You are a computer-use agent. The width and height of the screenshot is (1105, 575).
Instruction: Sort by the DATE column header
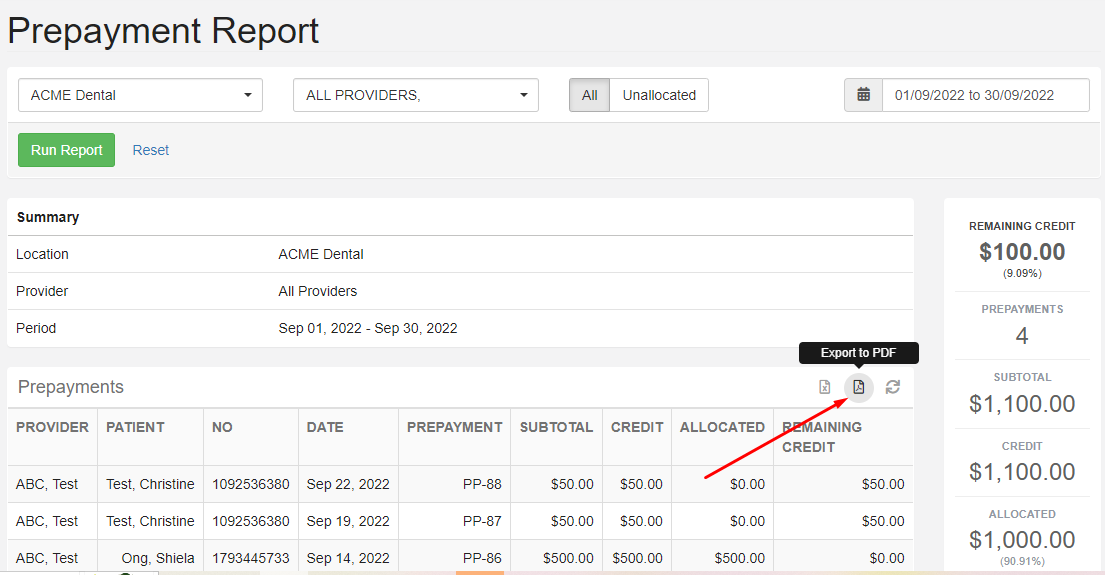tap(325, 427)
